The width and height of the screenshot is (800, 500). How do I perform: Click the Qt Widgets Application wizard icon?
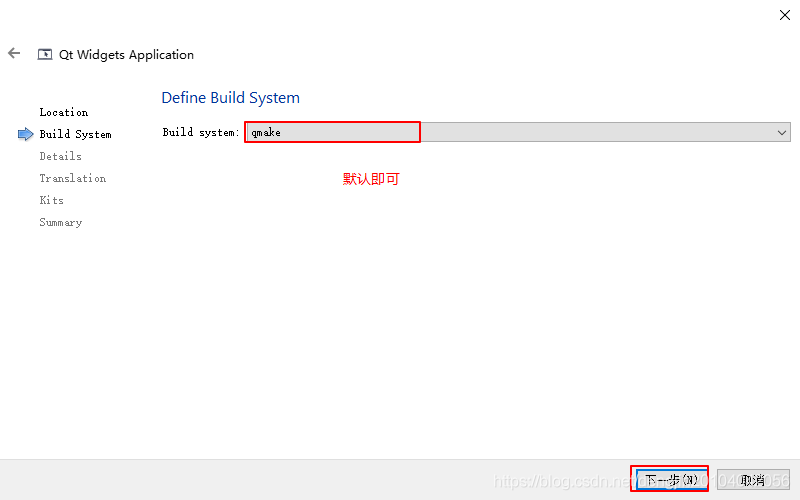45,54
